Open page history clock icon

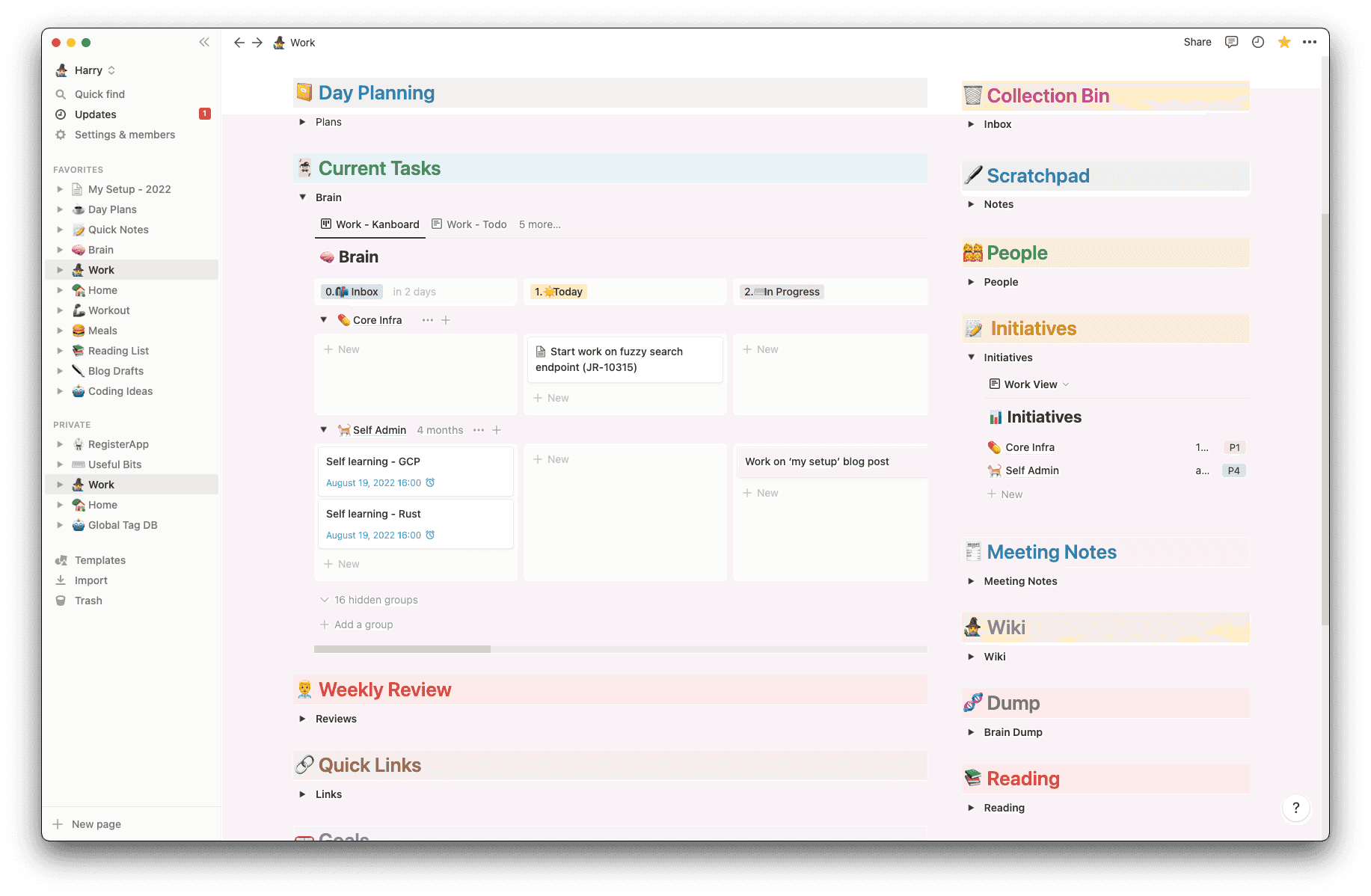[x=1258, y=42]
